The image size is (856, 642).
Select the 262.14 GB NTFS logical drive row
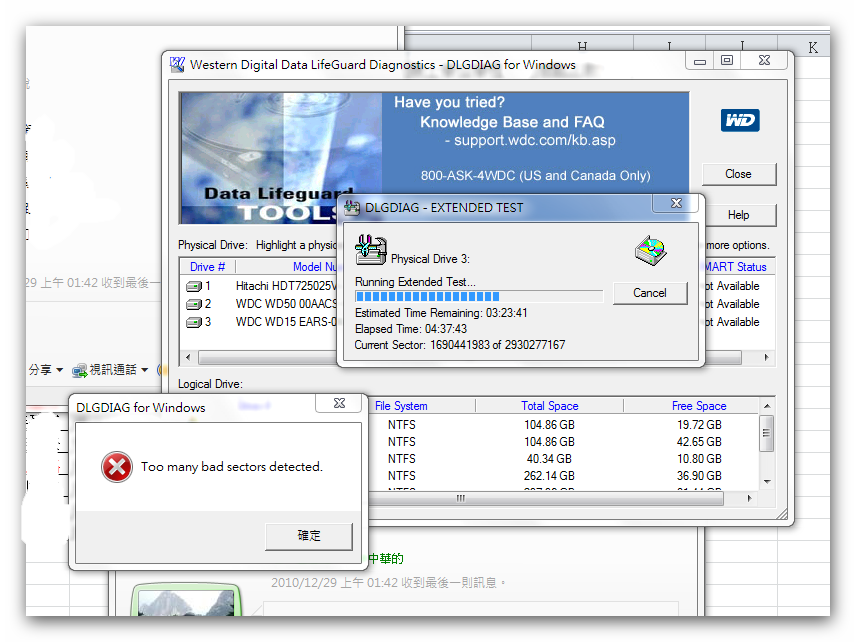(x=564, y=476)
